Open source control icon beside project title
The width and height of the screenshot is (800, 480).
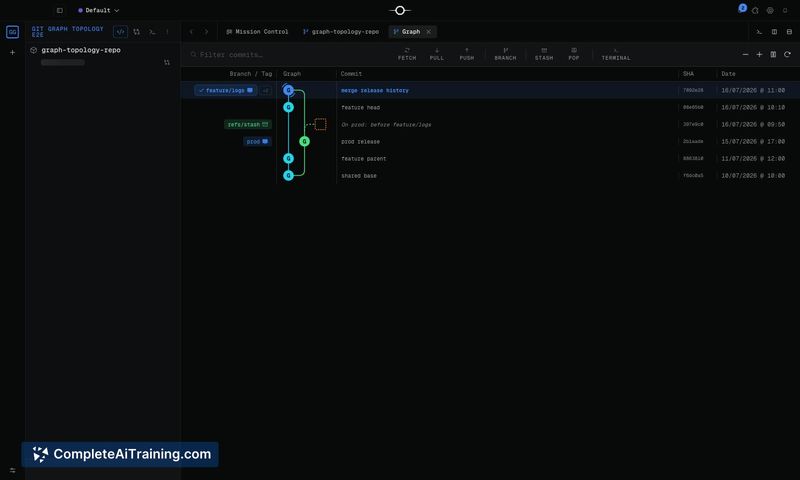pyautogui.click(x=137, y=32)
